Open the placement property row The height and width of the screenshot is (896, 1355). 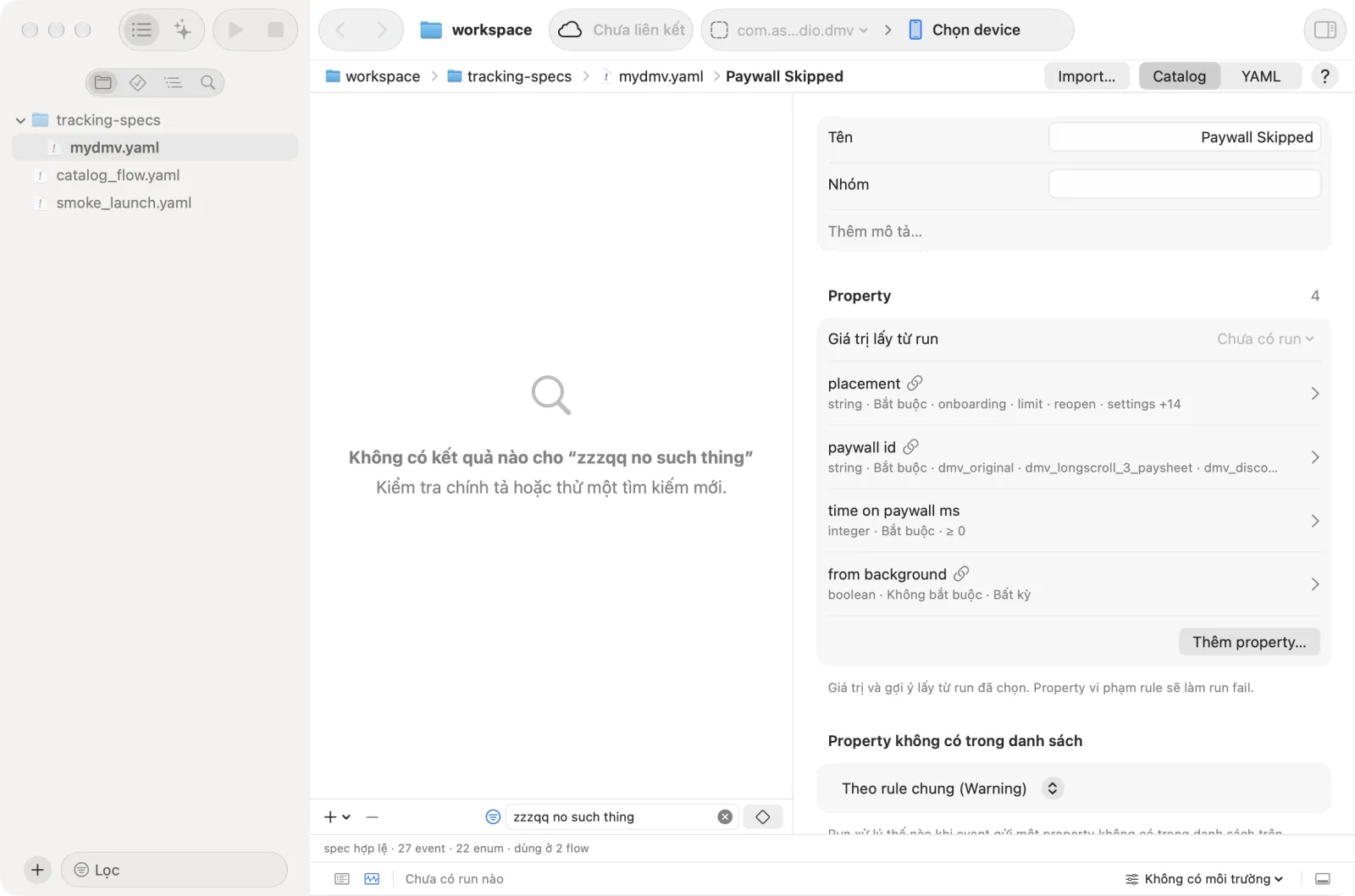1074,393
